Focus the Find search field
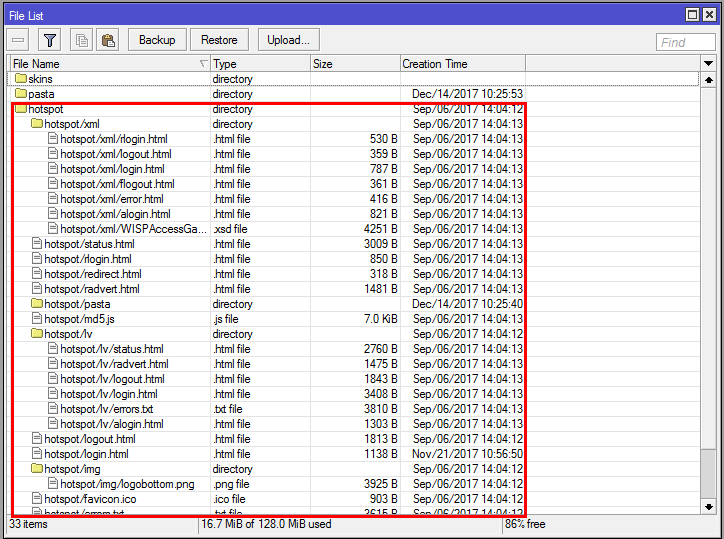 click(x=686, y=42)
